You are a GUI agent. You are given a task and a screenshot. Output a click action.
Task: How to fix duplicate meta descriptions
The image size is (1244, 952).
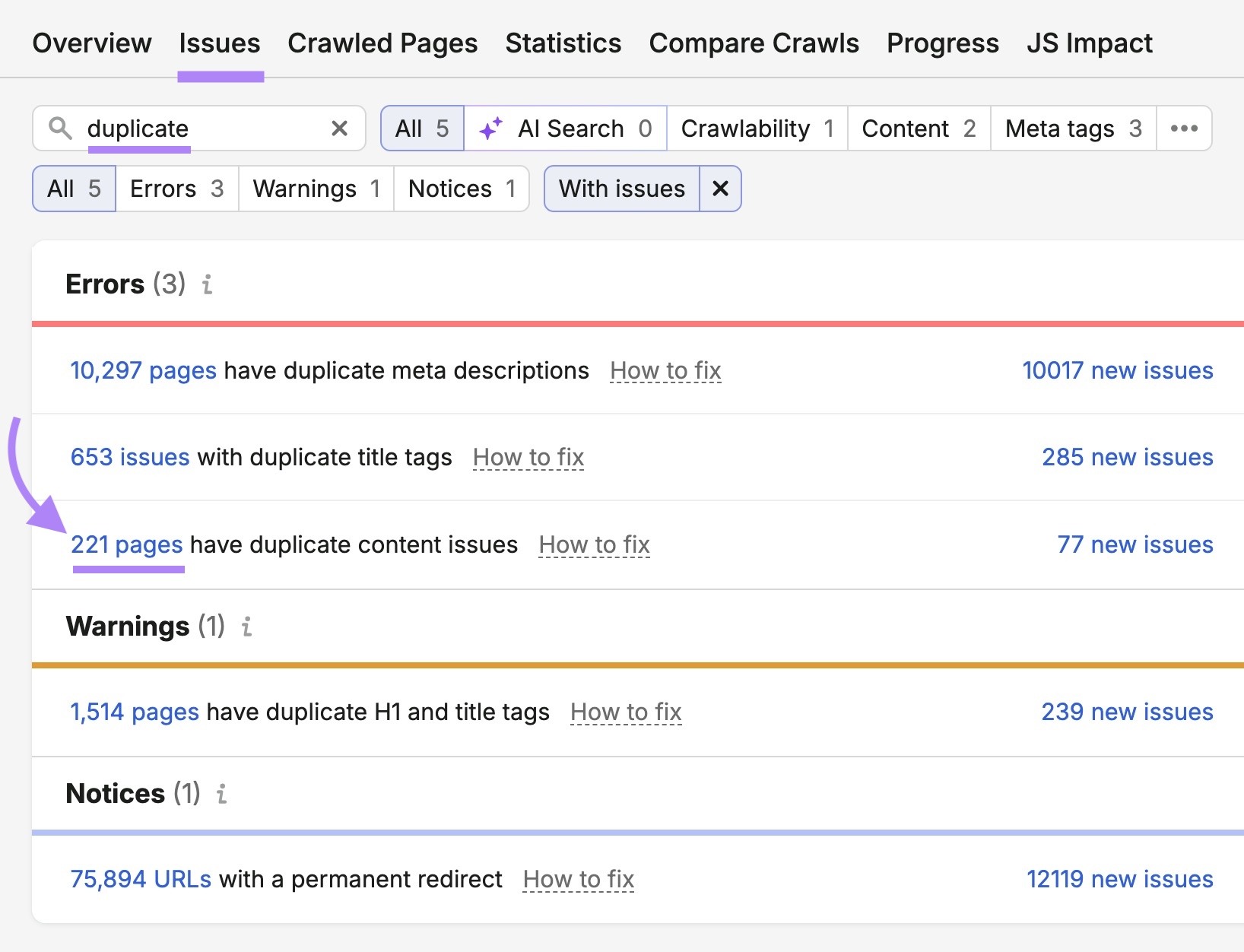(665, 370)
